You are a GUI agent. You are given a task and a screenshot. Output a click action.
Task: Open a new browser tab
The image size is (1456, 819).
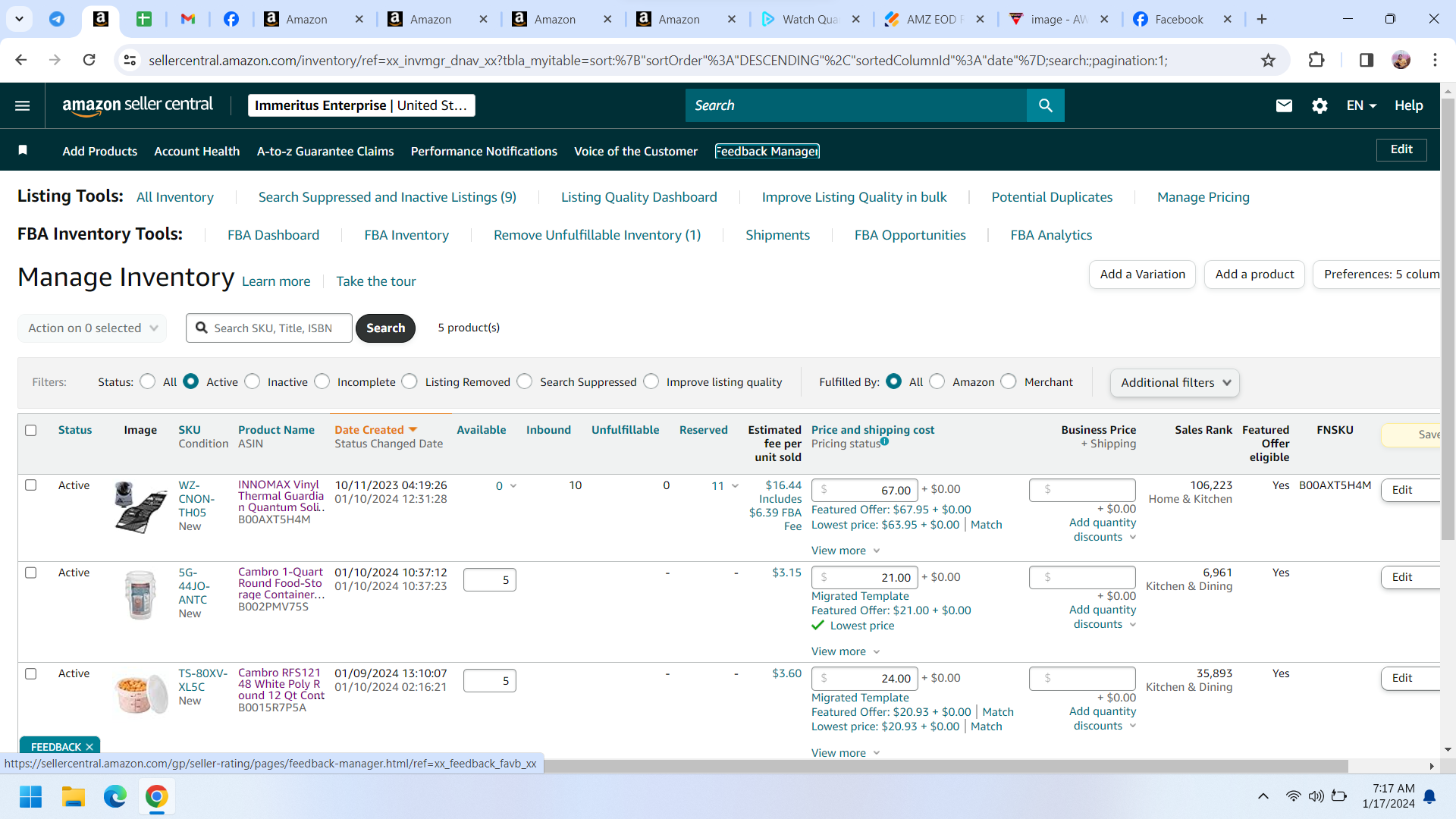click(x=1262, y=19)
